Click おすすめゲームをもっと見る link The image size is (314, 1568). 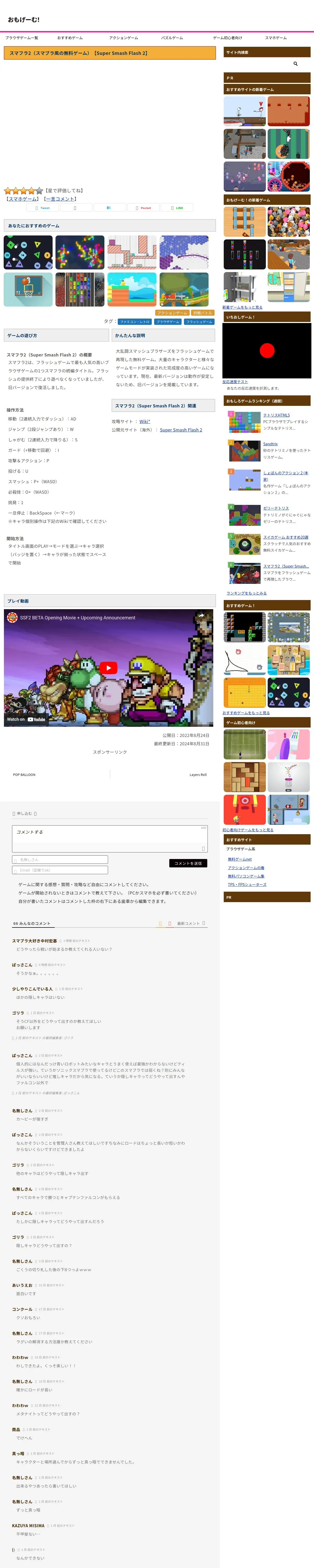[x=246, y=712]
